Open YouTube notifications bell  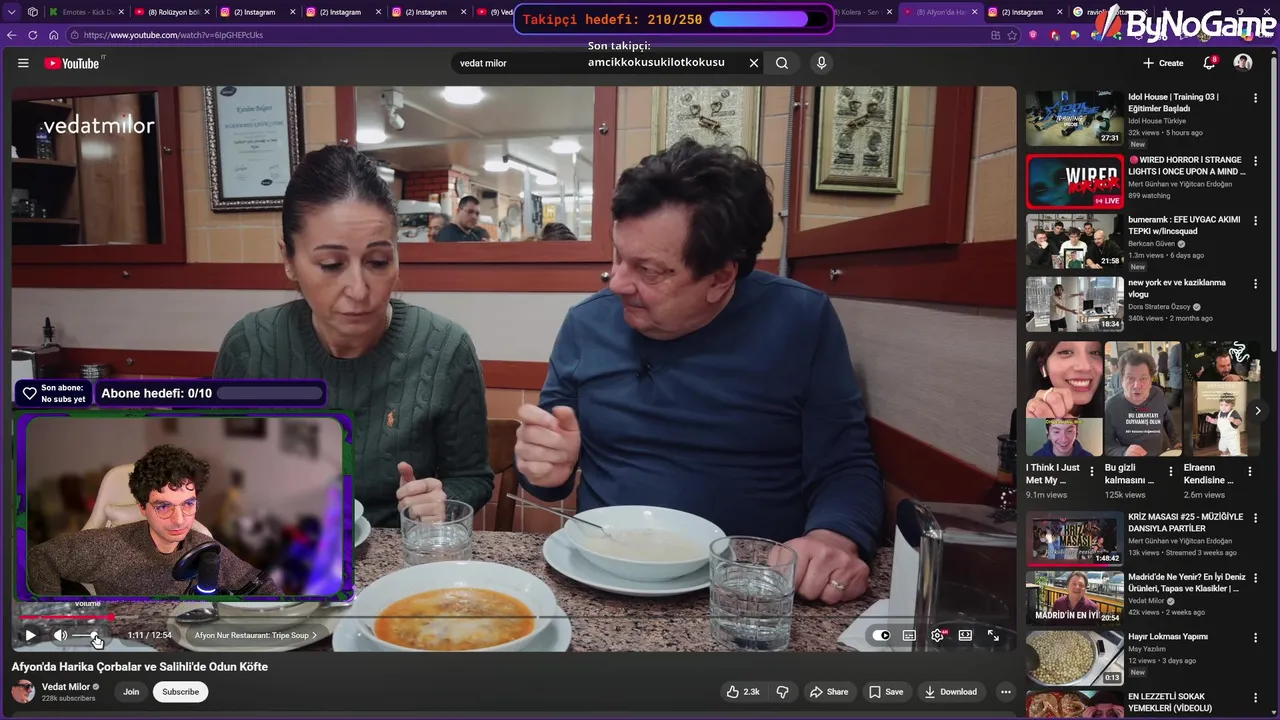(x=1209, y=63)
